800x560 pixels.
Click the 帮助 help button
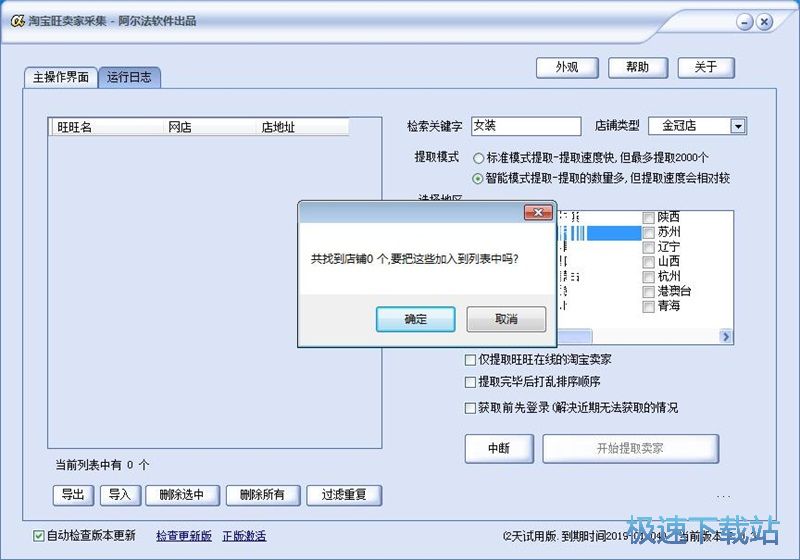pos(637,67)
